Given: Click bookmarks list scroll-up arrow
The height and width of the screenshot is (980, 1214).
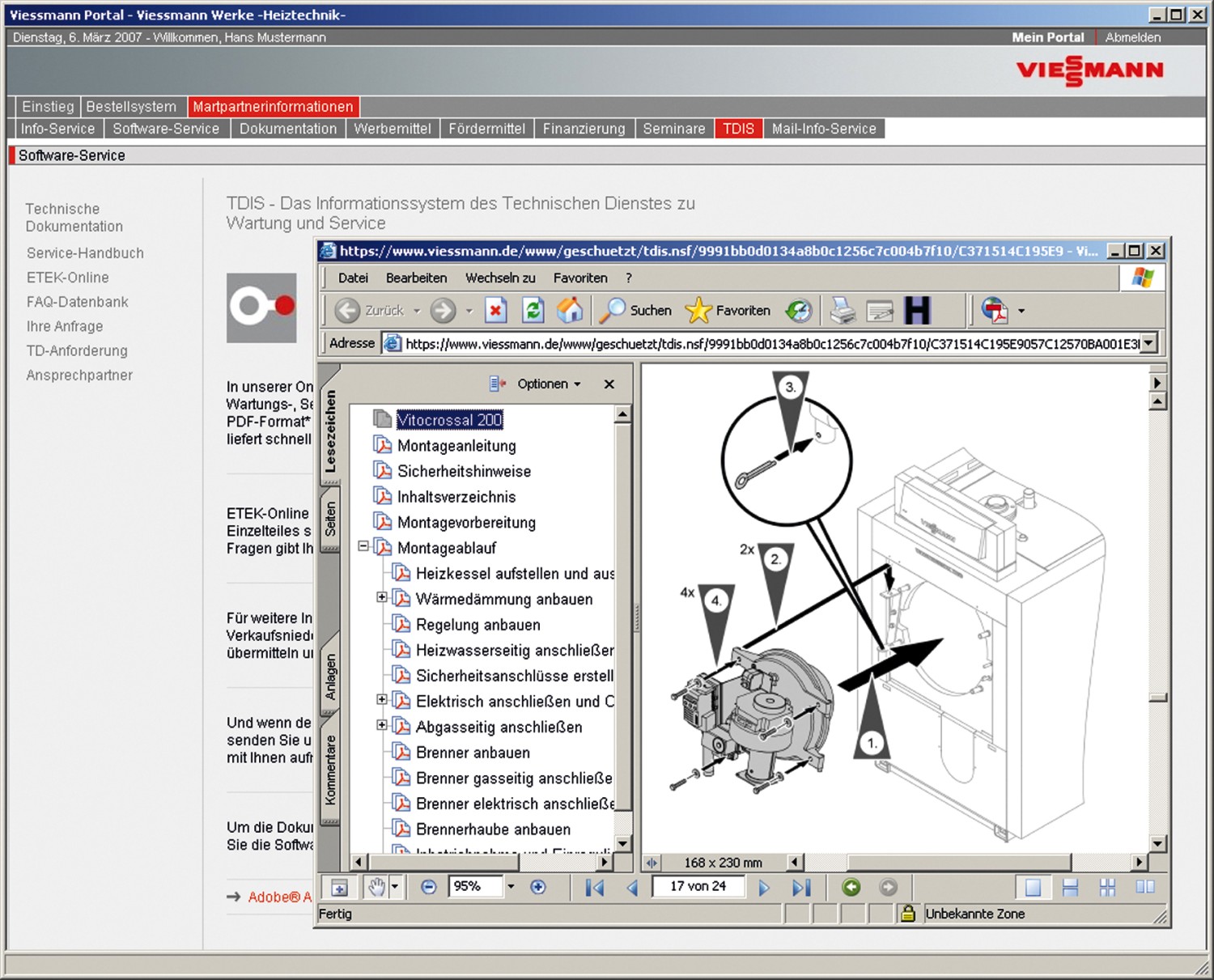Looking at the screenshot, I should pos(622,414).
